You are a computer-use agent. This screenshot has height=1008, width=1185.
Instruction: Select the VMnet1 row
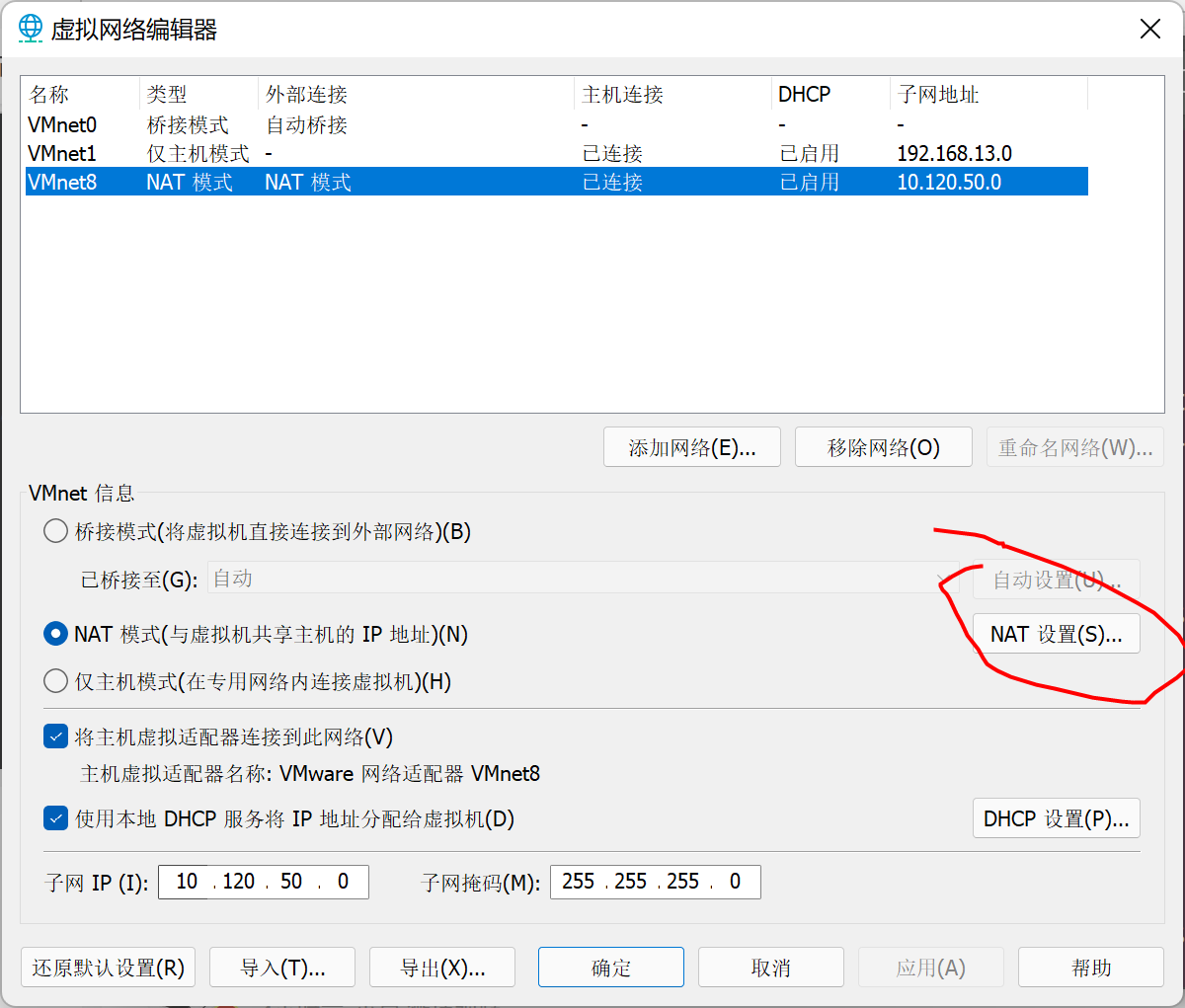point(557,154)
